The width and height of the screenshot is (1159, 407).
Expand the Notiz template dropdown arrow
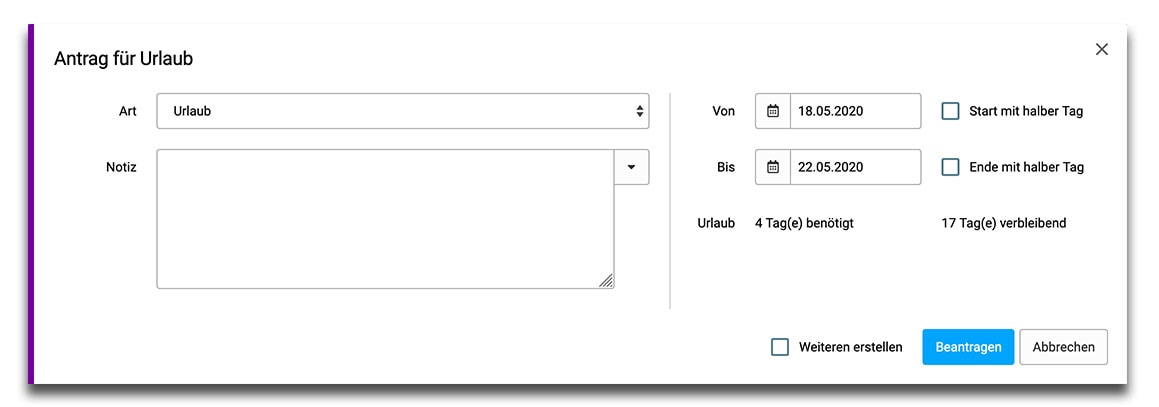tap(631, 167)
